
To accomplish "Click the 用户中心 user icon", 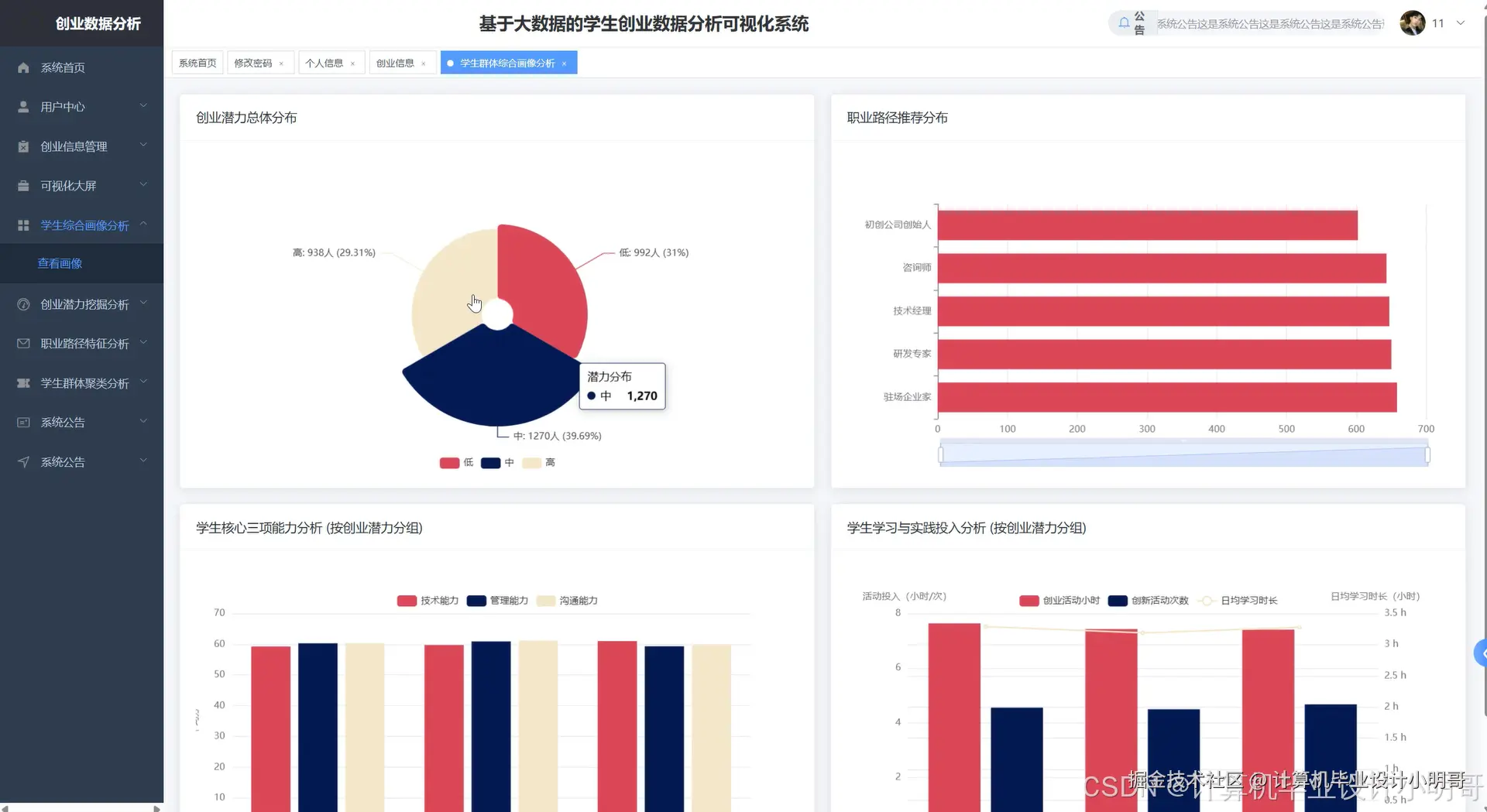I will coord(23,107).
